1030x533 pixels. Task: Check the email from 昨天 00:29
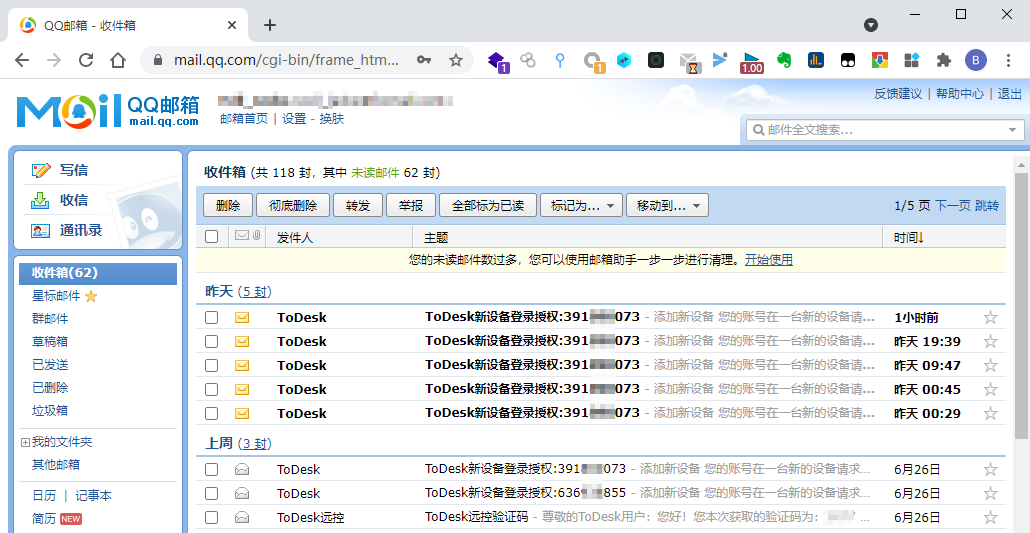click(x=212, y=413)
